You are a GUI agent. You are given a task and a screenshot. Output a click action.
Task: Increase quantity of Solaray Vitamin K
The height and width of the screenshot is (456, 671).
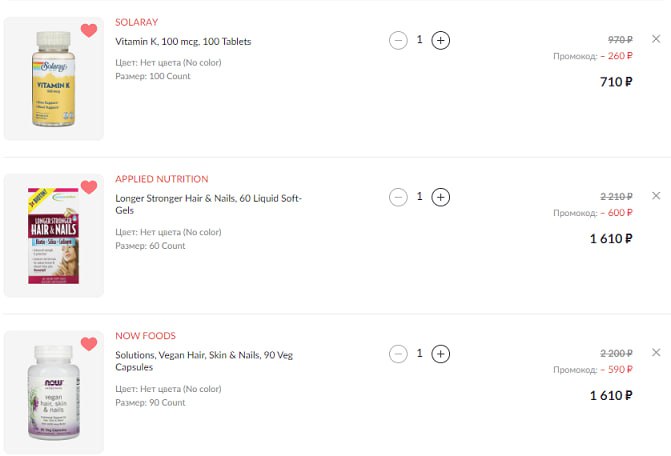pos(440,41)
